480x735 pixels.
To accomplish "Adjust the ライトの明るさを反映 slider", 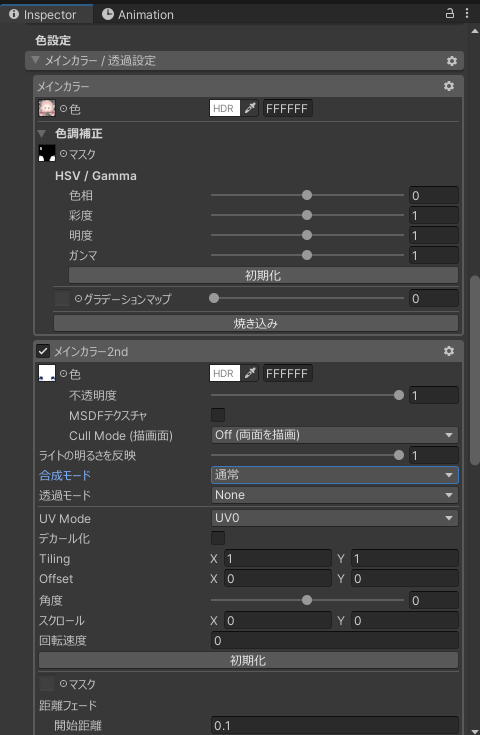I will [x=307, y=455].
